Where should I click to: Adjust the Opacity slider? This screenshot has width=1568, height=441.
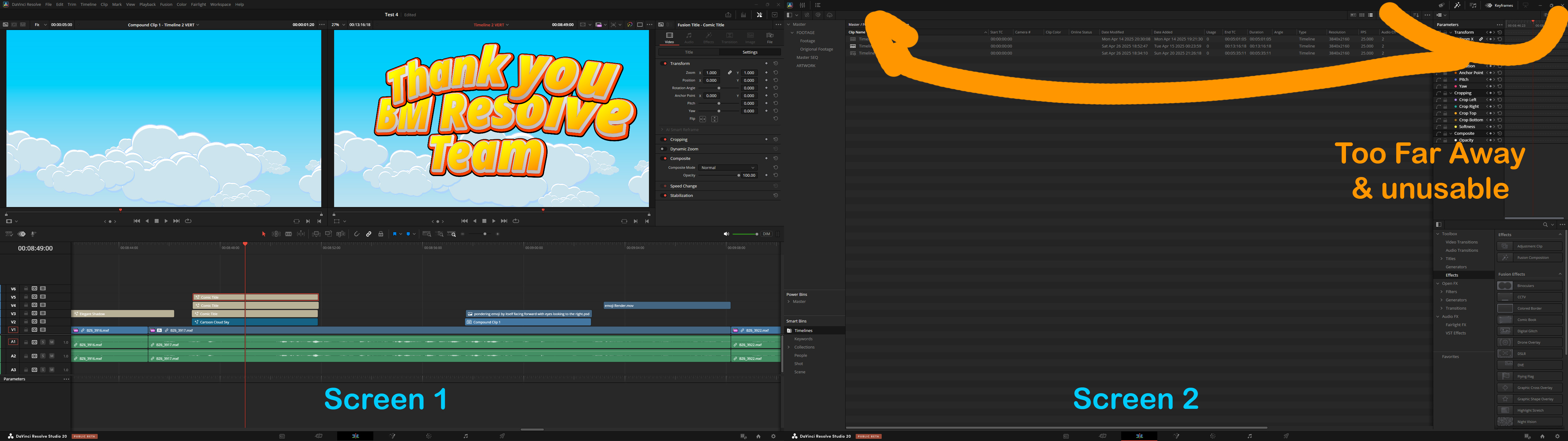[720, 175]
